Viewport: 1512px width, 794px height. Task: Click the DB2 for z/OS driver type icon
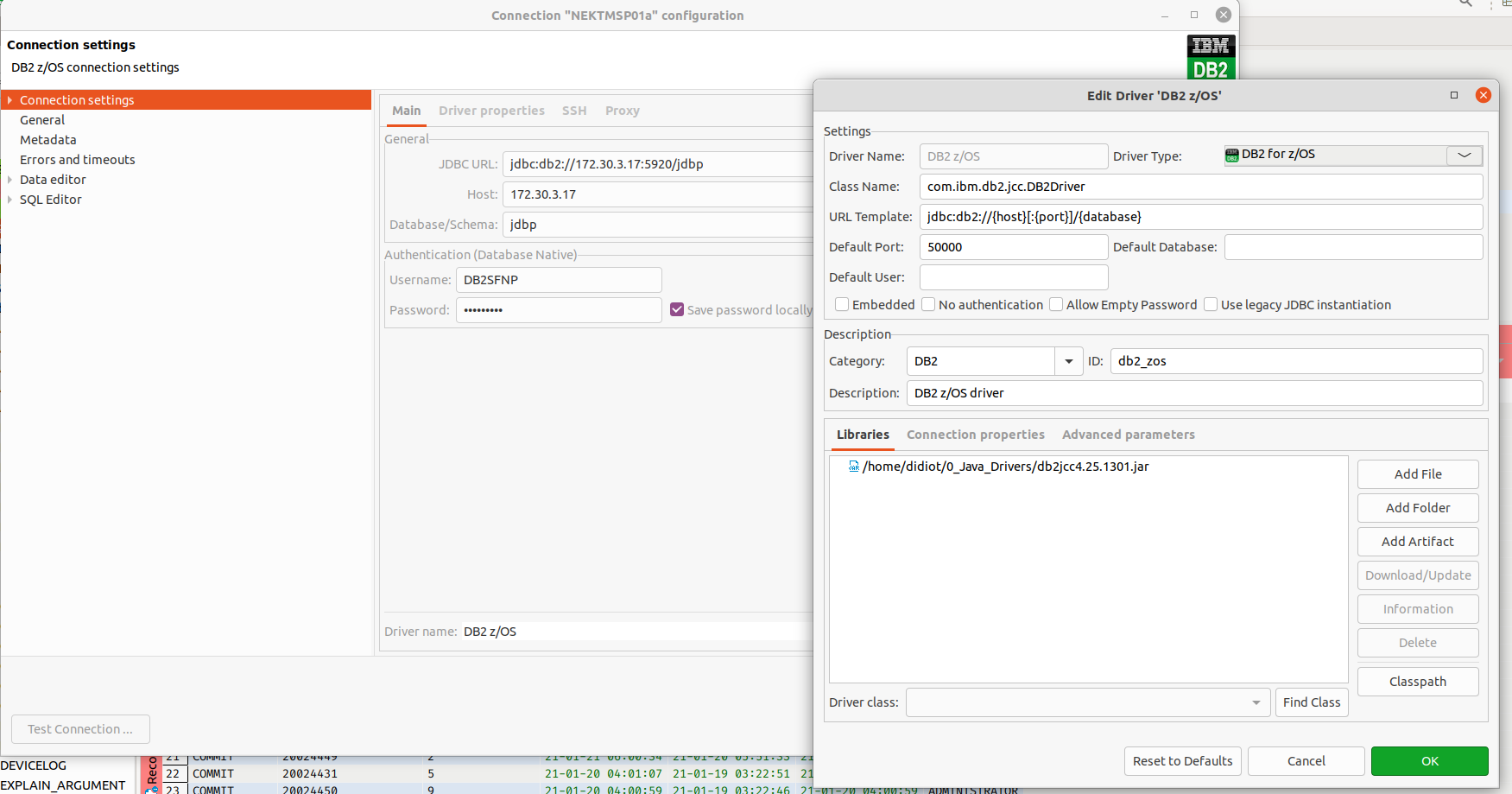point(1231,156)
